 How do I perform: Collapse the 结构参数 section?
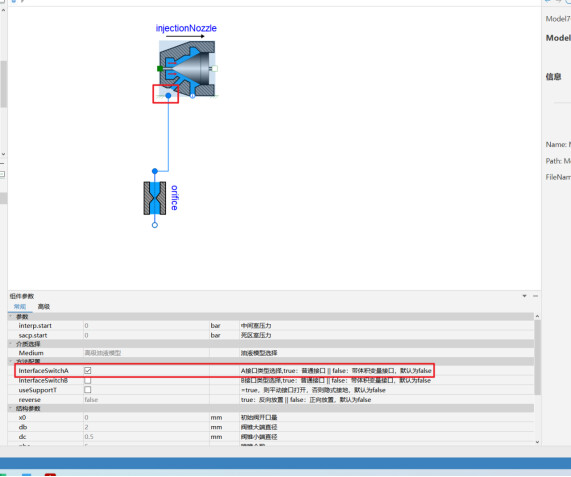click(11, 408)
